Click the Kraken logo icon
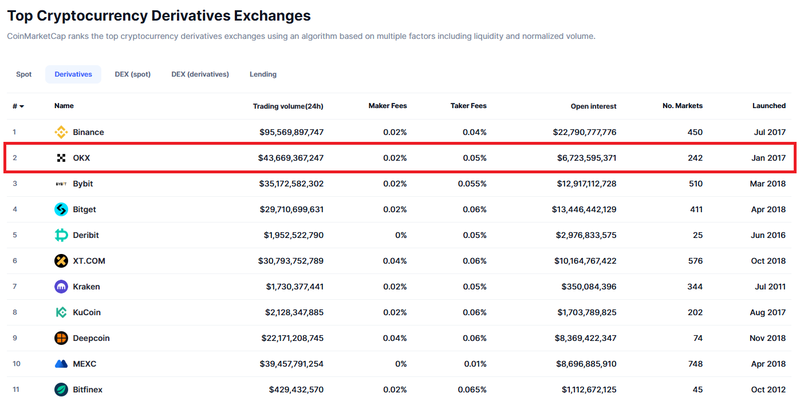The height and width of the screenshot is (401, 800). click(x=61, y=287)
